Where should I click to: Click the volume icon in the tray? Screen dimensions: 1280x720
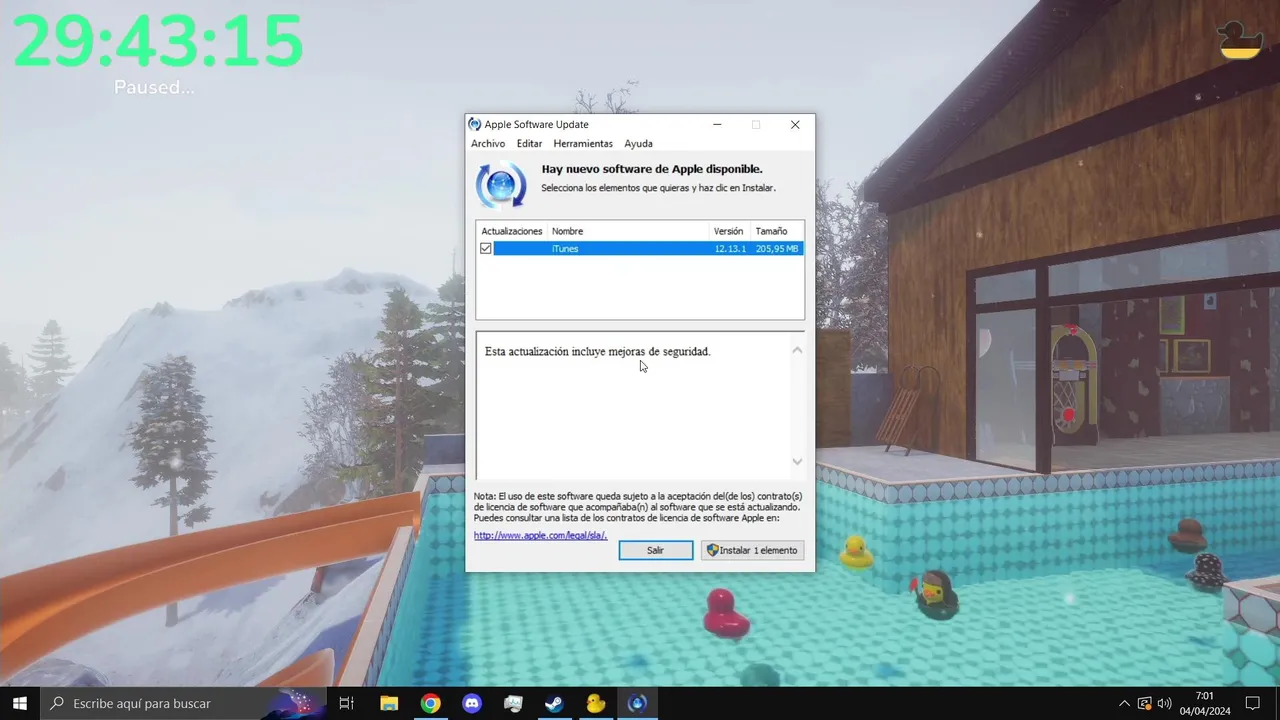(x=1164, y=703)
